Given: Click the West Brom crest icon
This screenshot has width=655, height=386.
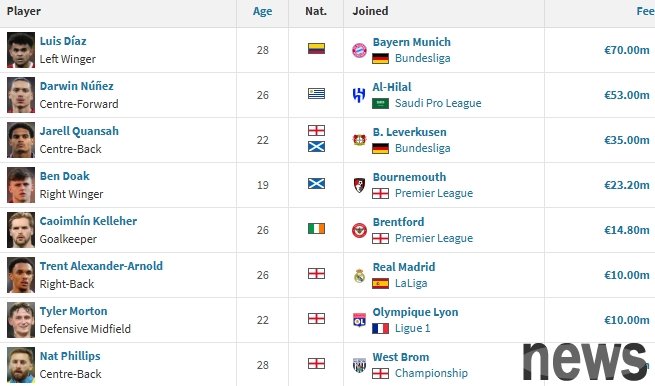Looking at the screenshot, I should [359, 365].
